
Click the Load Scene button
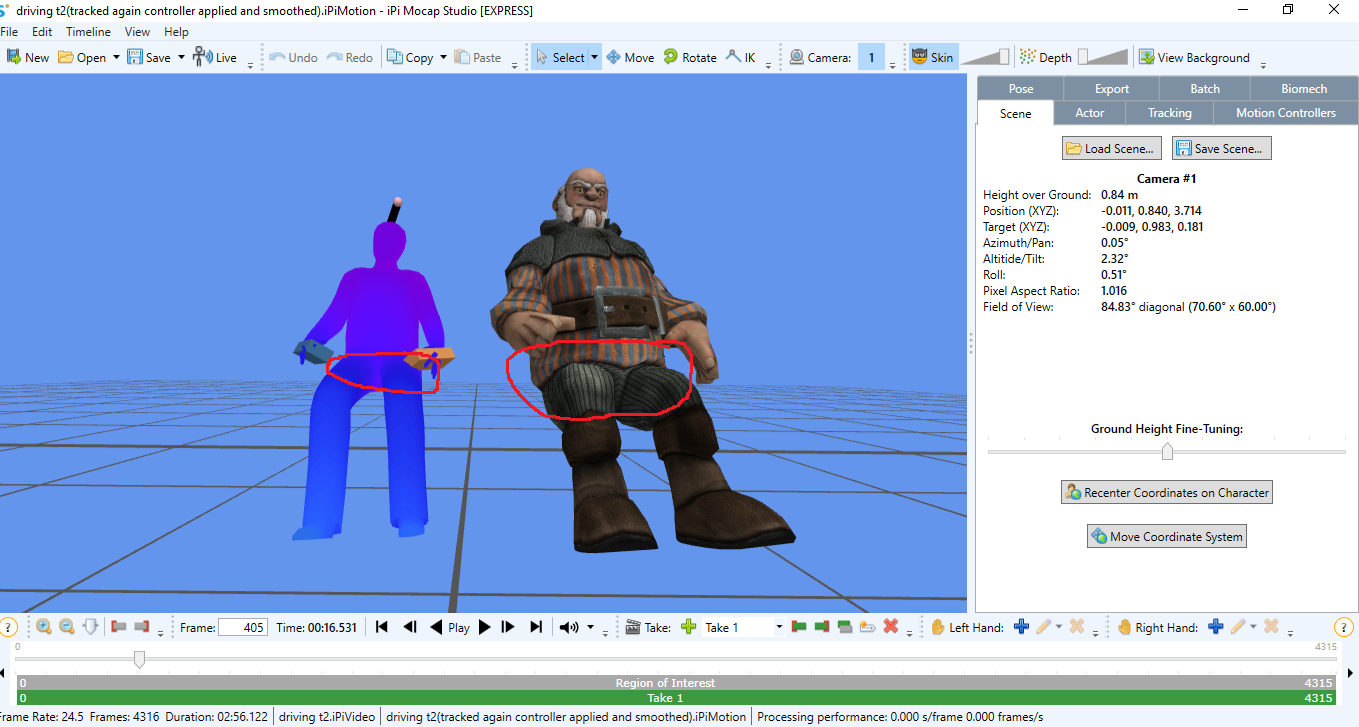1111,148
